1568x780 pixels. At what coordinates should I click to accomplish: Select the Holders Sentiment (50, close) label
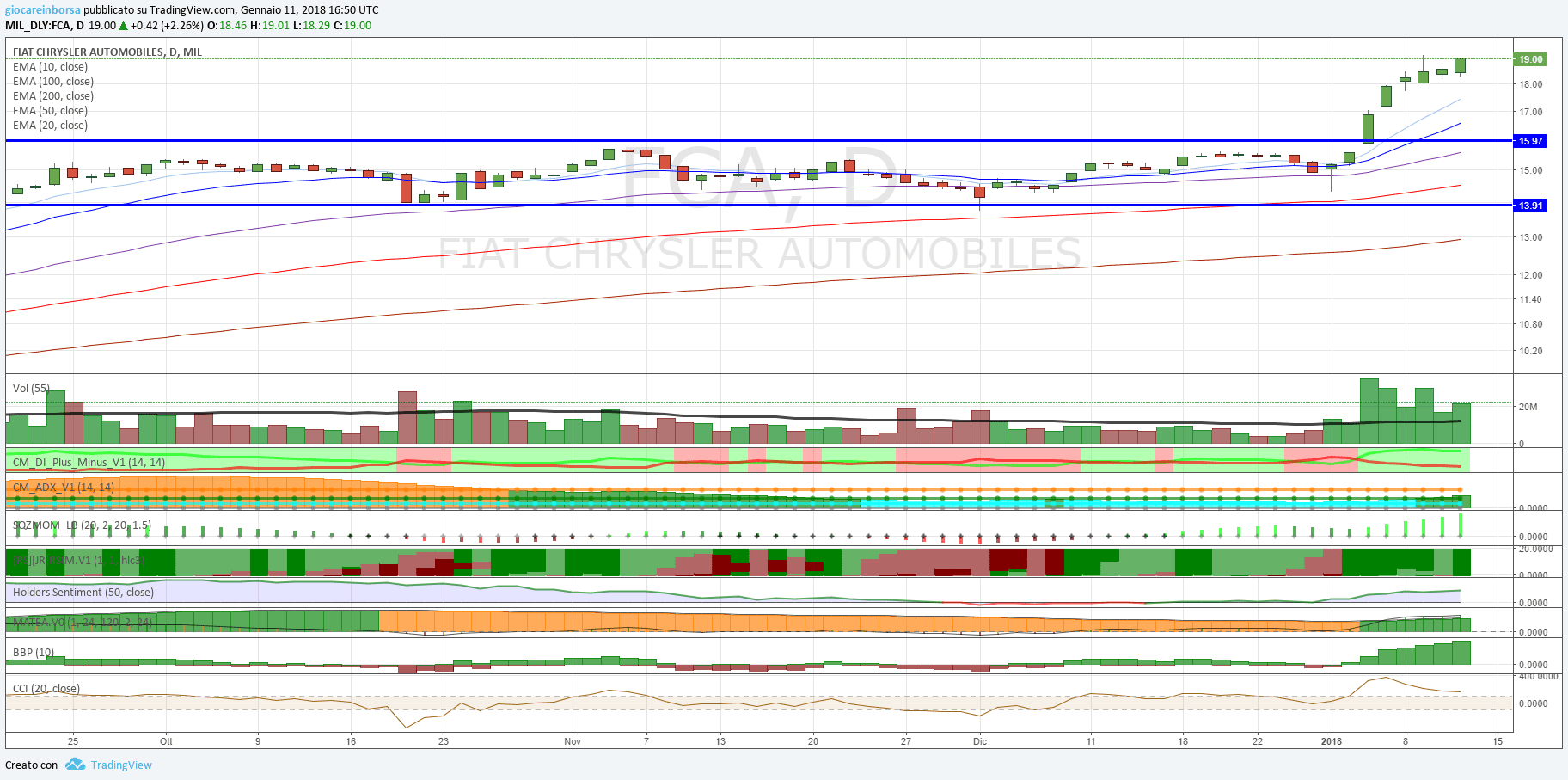click(83, 593)
